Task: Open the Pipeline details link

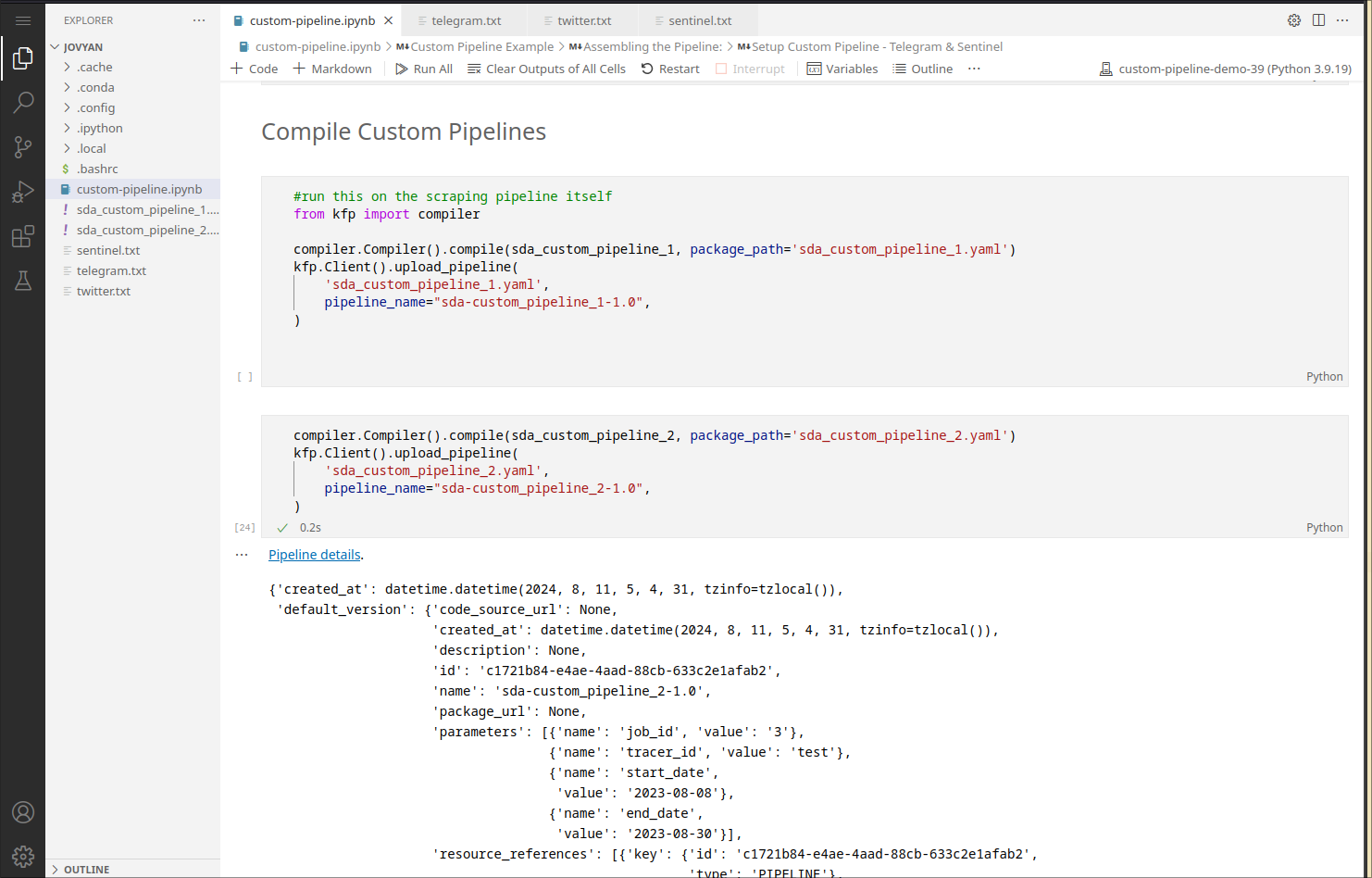Action: pos(314,555)
